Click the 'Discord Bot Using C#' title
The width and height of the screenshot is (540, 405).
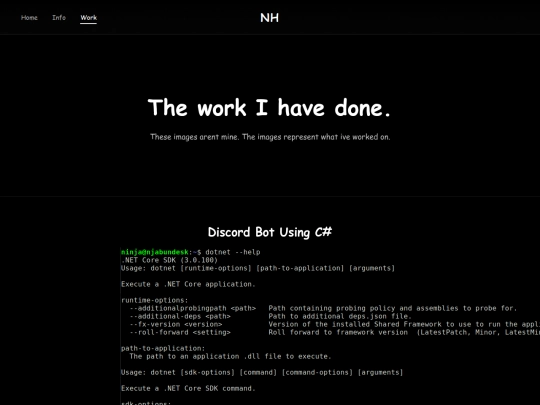270,232
